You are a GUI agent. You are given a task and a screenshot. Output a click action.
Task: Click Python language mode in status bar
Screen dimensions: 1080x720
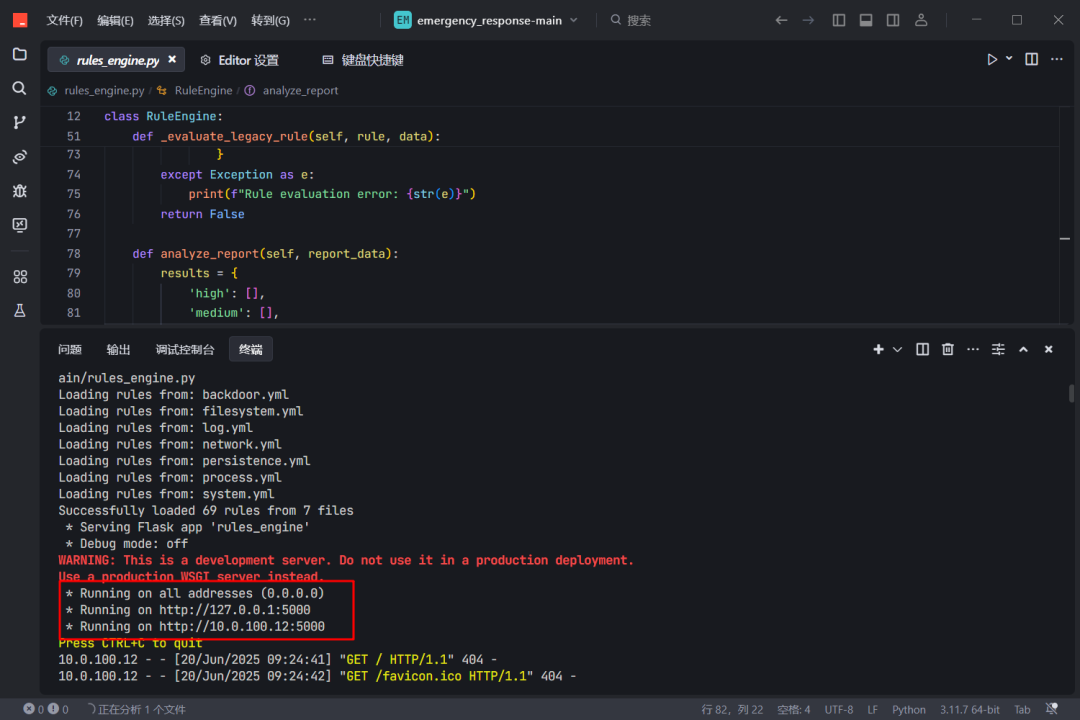coord(909,710)
